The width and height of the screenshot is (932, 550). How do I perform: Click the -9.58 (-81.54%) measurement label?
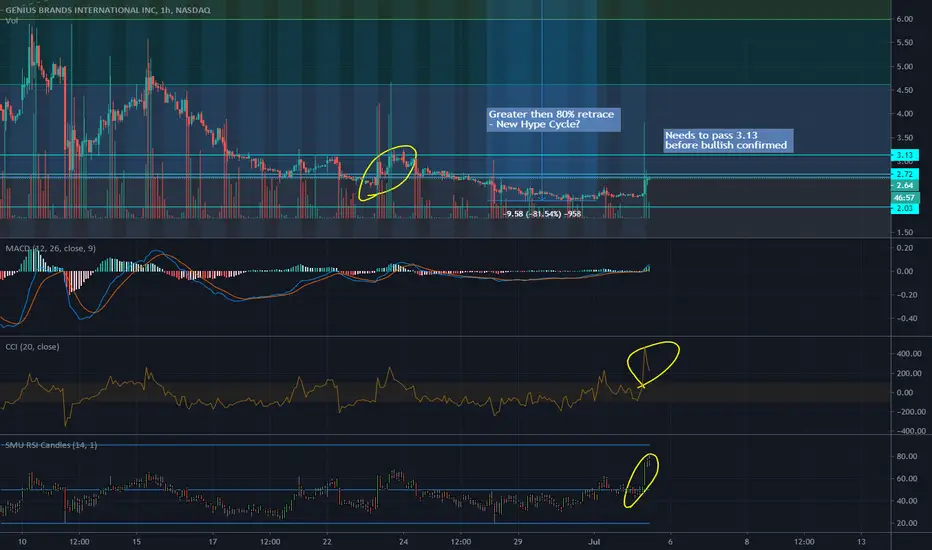tap(542, 213)
